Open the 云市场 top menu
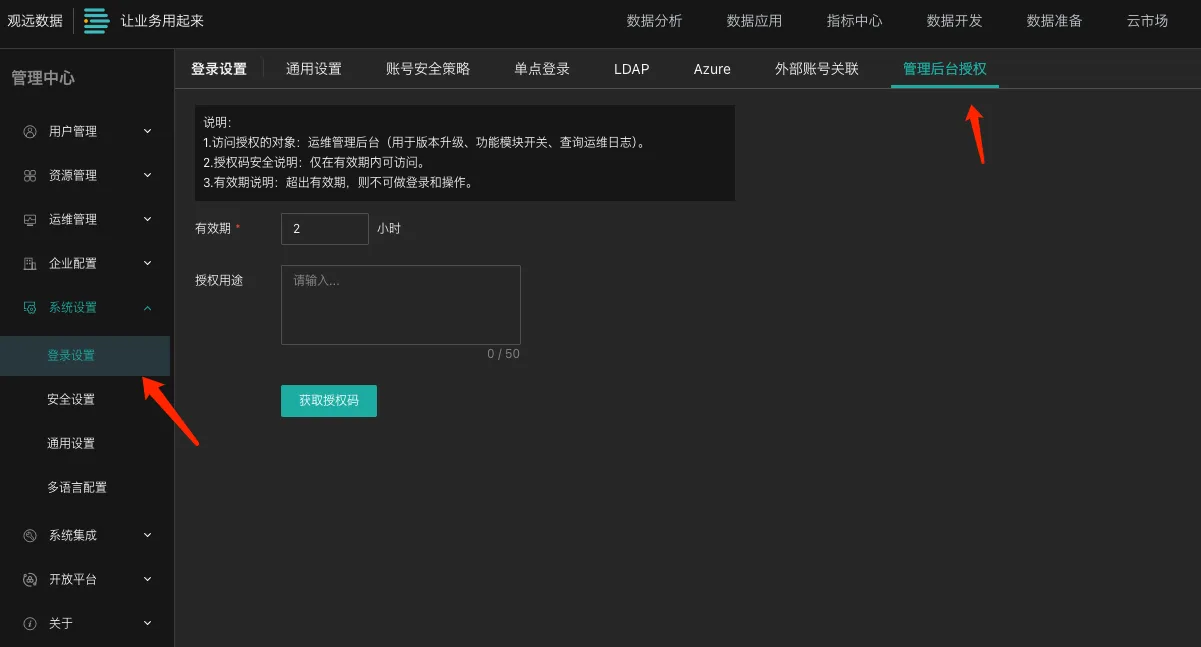The width and height of the screenshot is (1201, 647). coord(1147,20)
